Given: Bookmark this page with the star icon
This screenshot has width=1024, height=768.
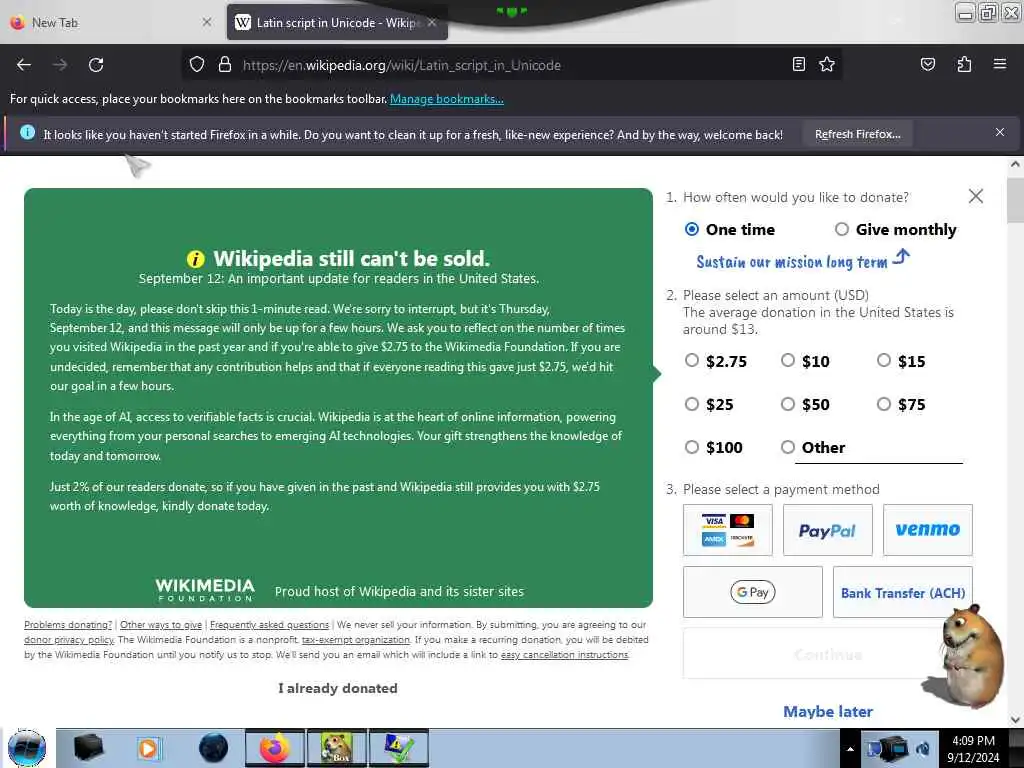Looking at the screenshot, I should 827,64.
